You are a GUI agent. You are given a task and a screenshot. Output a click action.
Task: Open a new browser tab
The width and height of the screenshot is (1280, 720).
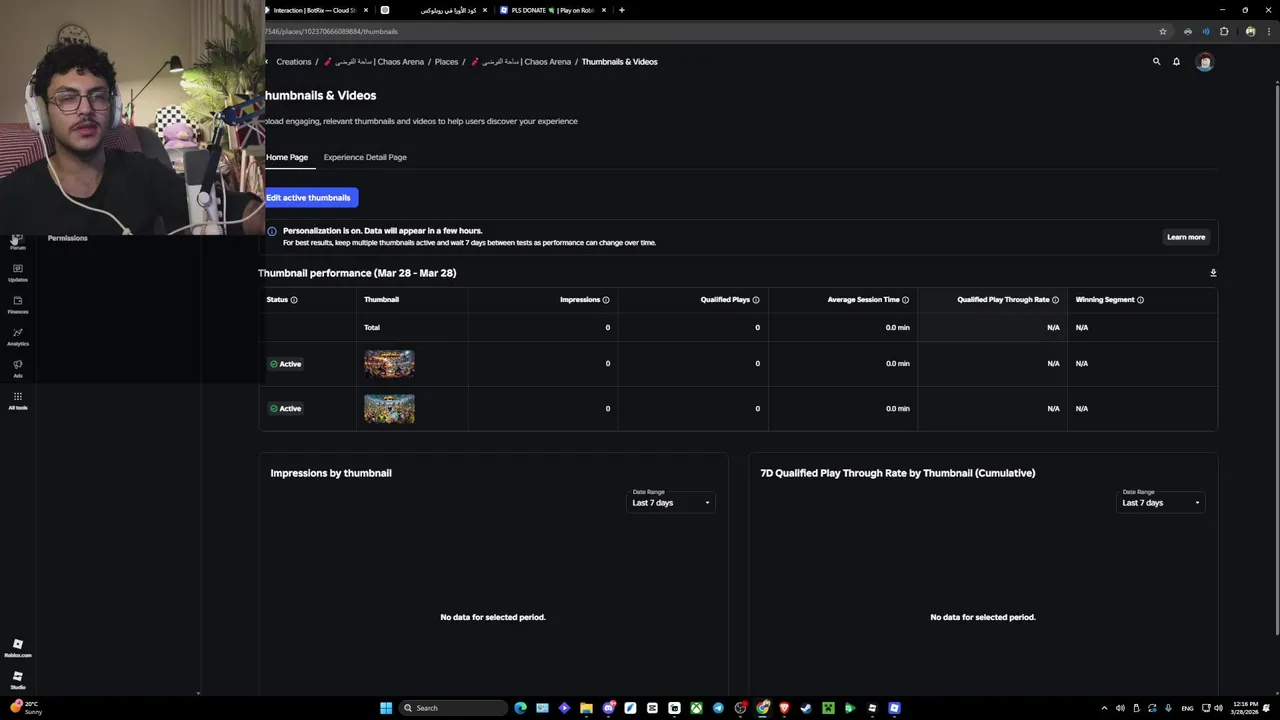622,10
